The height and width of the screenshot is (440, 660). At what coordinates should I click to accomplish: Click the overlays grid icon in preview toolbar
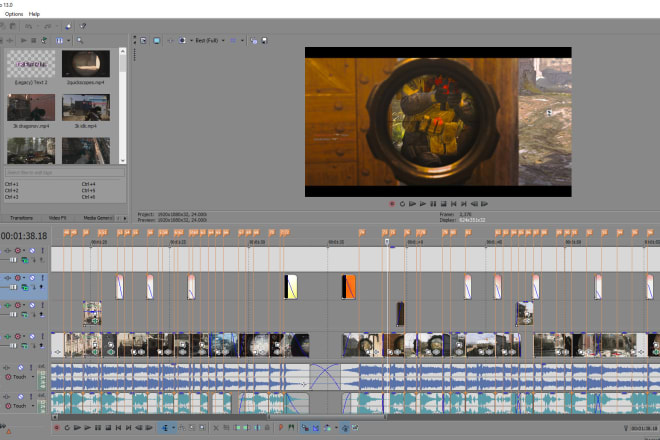233,40
